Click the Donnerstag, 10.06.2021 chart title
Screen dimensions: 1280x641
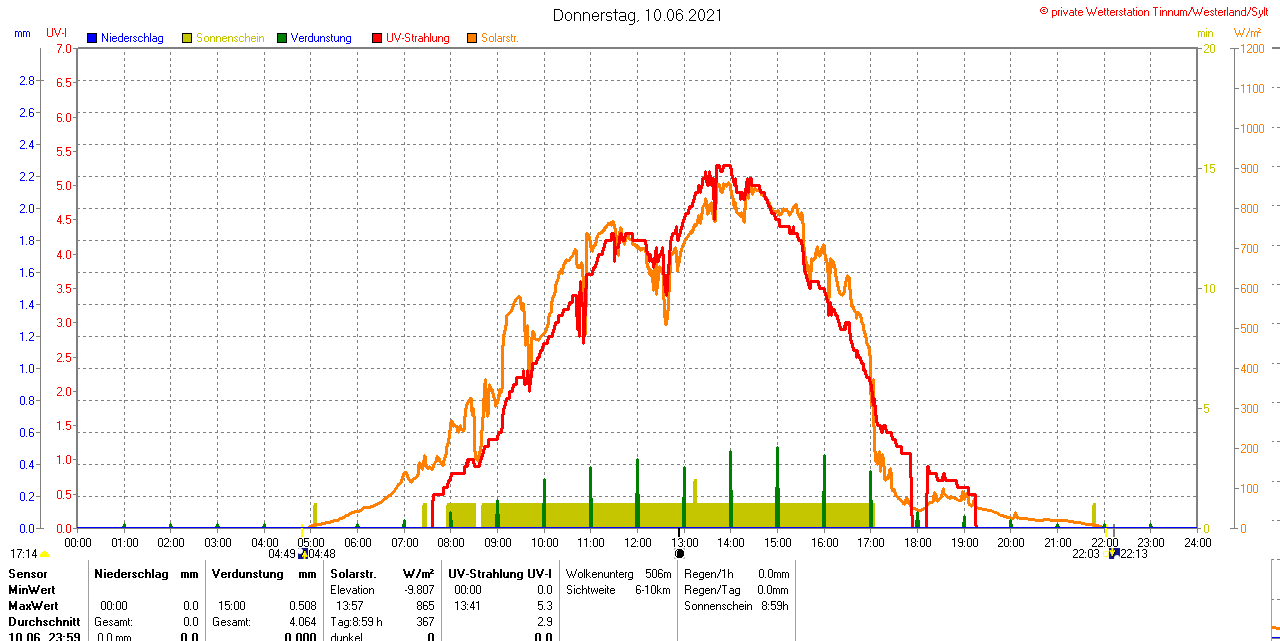[x=637, y=15]
